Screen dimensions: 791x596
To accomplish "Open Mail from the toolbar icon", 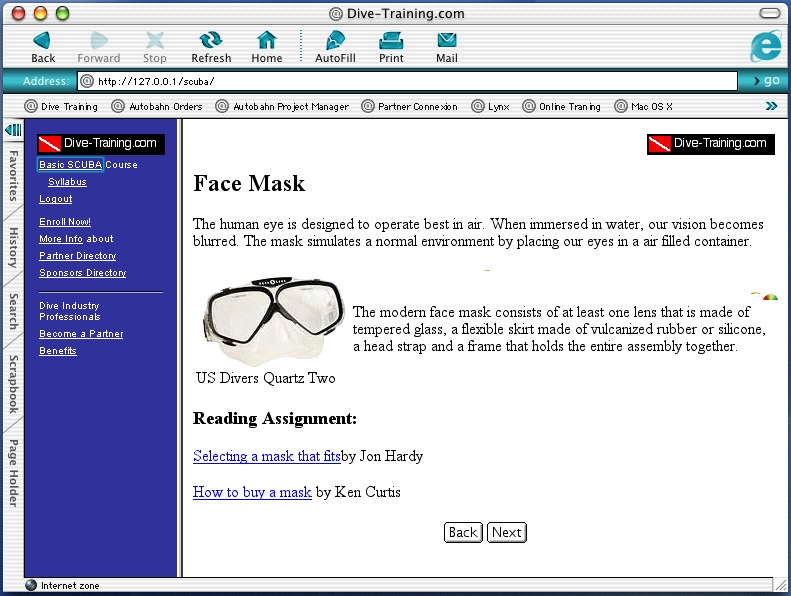I will point(447,40).
